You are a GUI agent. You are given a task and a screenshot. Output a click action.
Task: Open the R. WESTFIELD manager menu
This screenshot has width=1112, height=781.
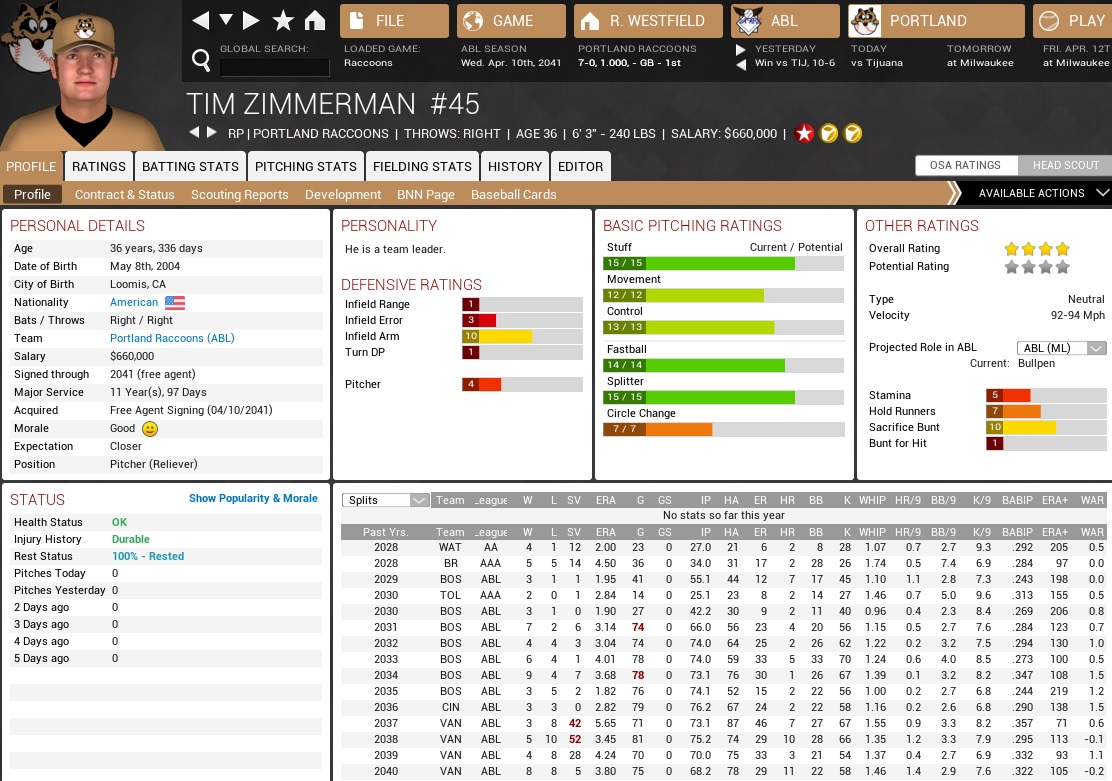point(648,21)
